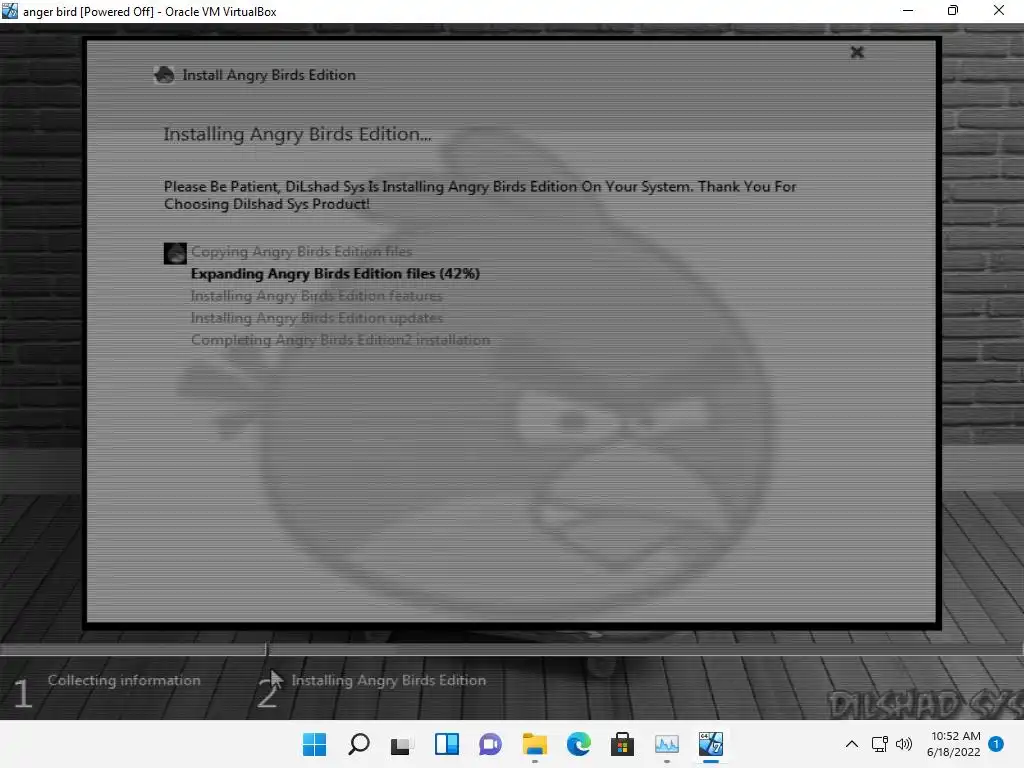Image resolution: width=1024 pixels, height=768 pixels.
Task: Switch to VirtualBox VM taskbar icon
Action: coord(711,744)
